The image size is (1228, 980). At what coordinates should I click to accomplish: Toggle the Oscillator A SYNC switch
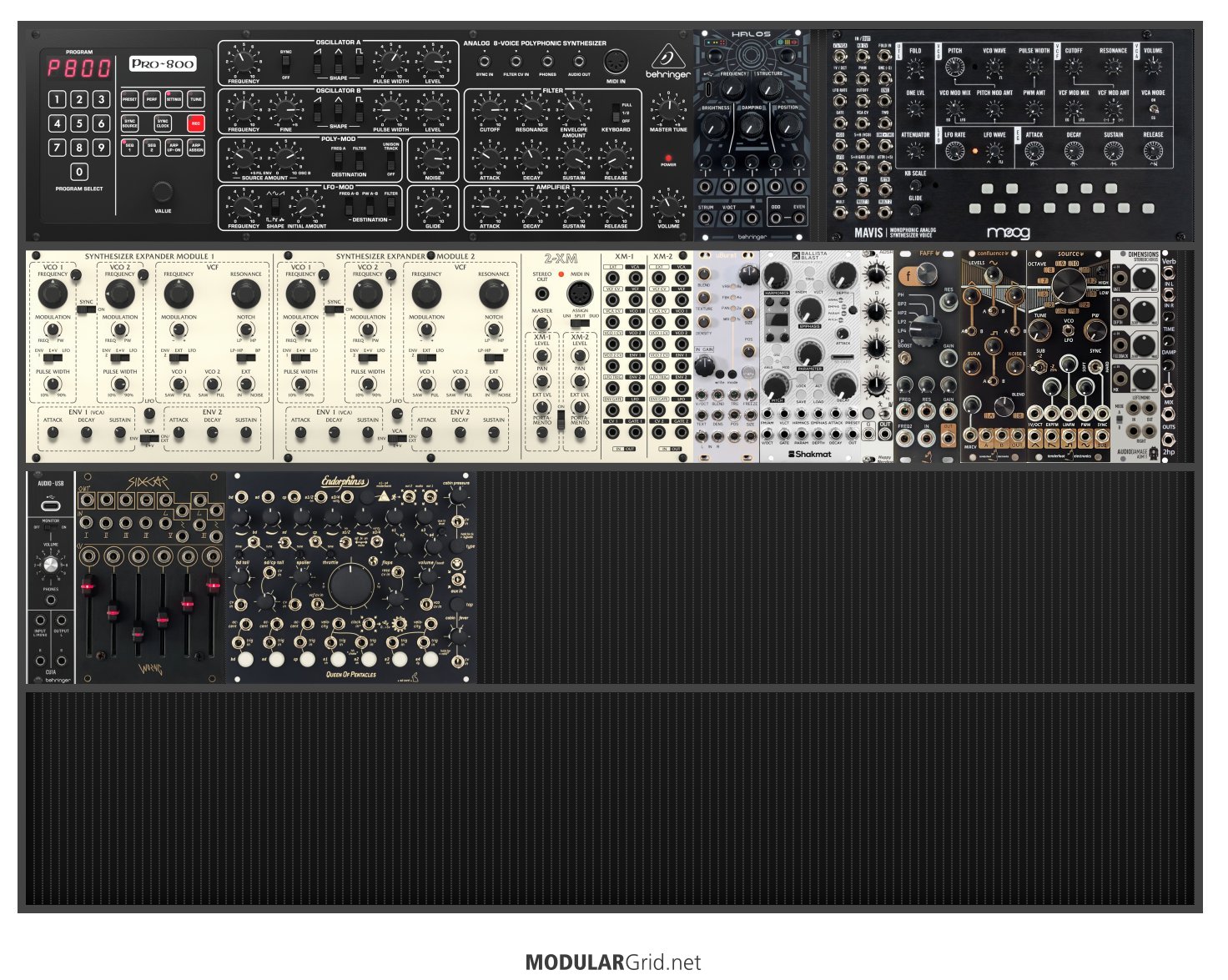pos(286,64)
